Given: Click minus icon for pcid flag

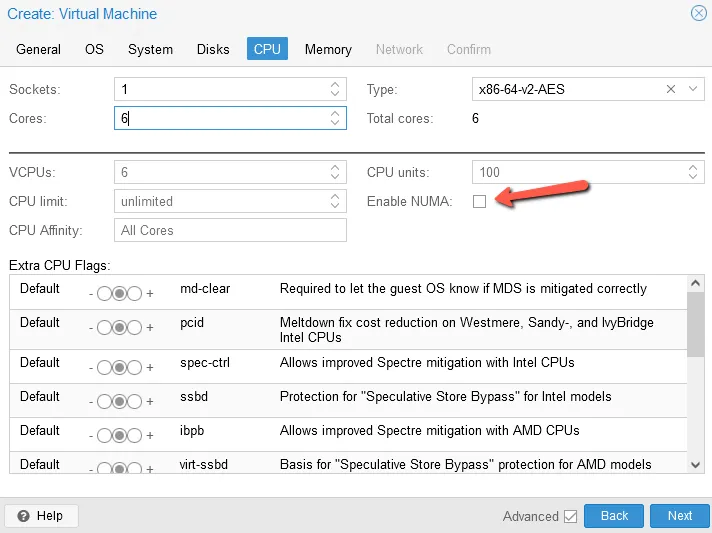Looking at the screenshot, I should pos(91,328).
